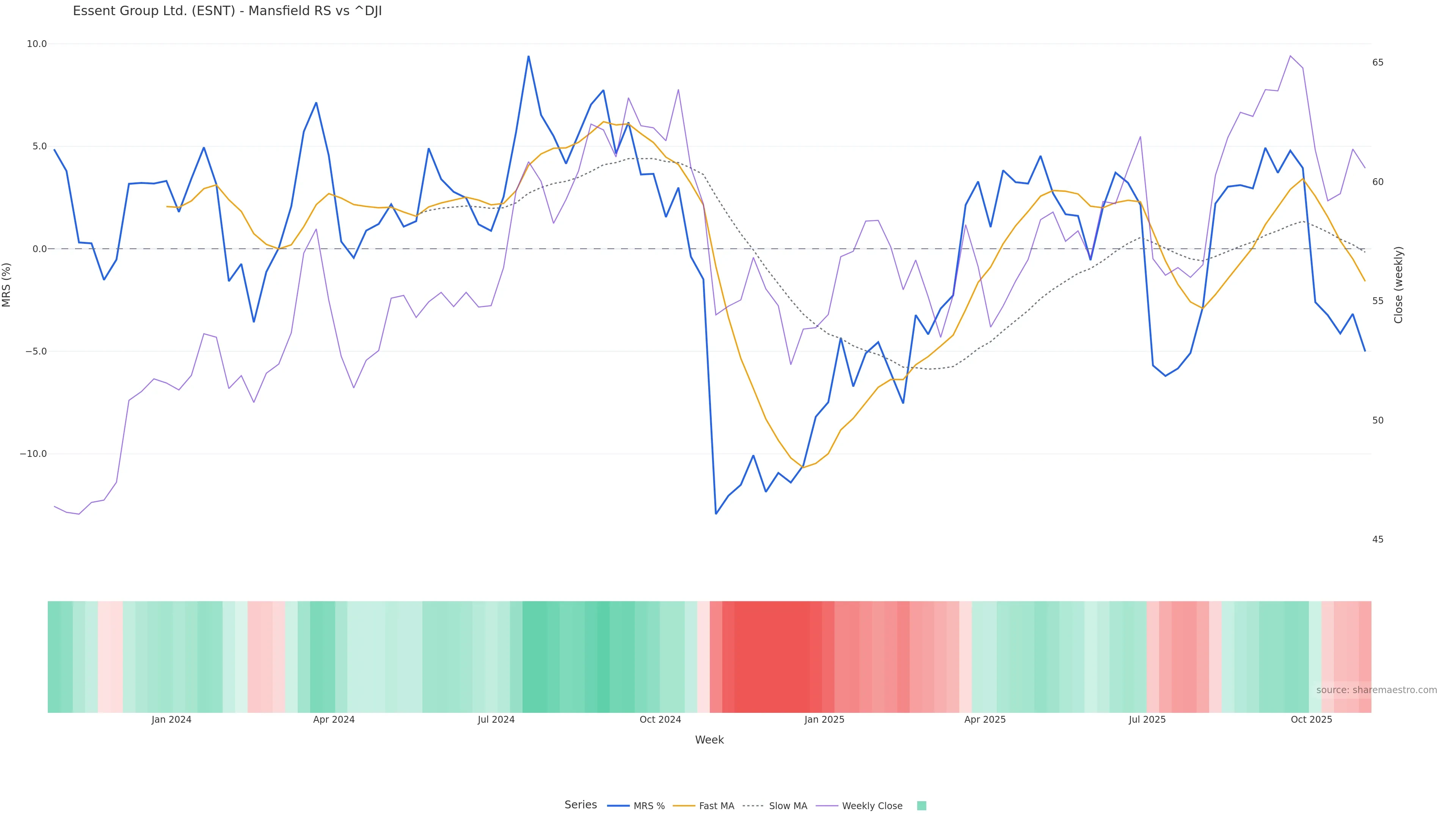
Task: Click the Jan 2025 tick label
Action: 824,720
